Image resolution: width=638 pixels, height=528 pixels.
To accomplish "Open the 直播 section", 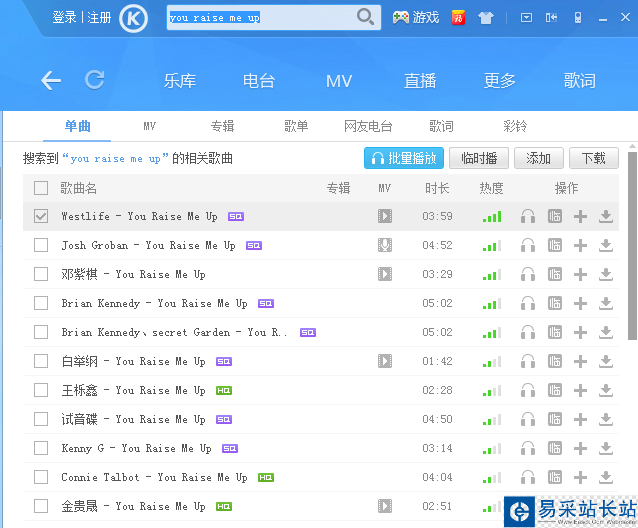I will [x=420, y=81].
